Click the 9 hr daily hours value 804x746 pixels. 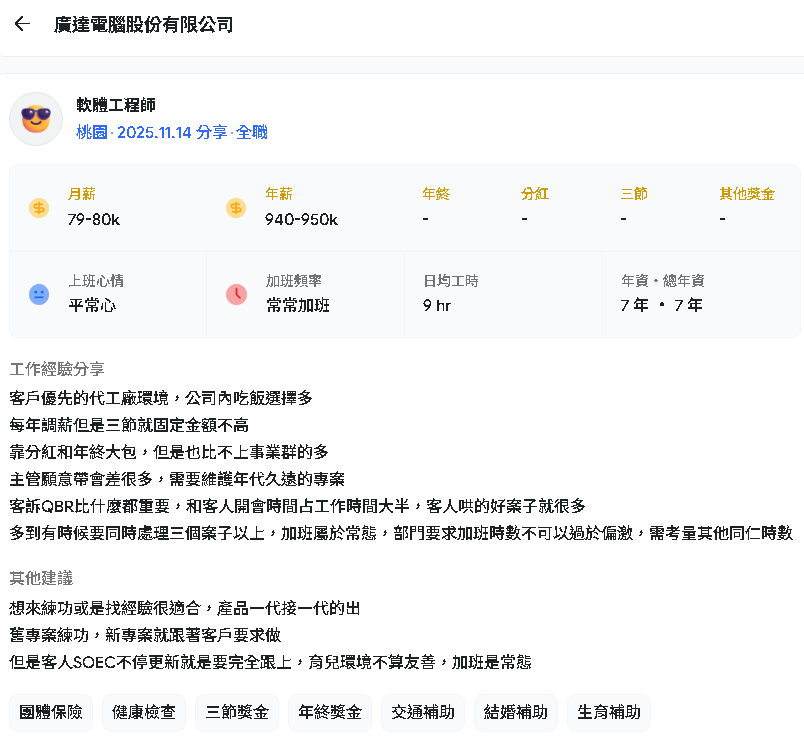(437, 306)
